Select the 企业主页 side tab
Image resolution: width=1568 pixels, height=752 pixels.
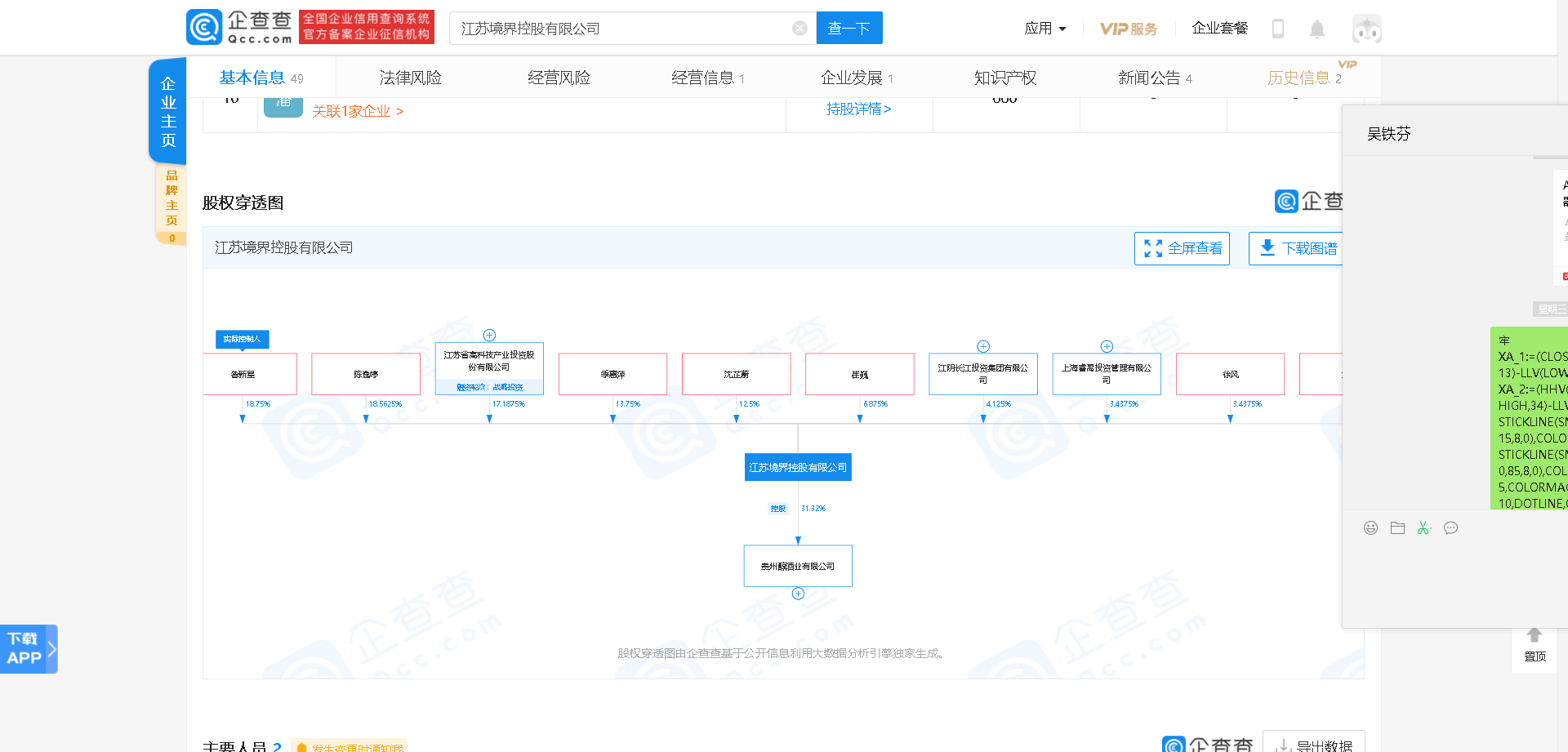pyautogui.click(x=168, y=111)
